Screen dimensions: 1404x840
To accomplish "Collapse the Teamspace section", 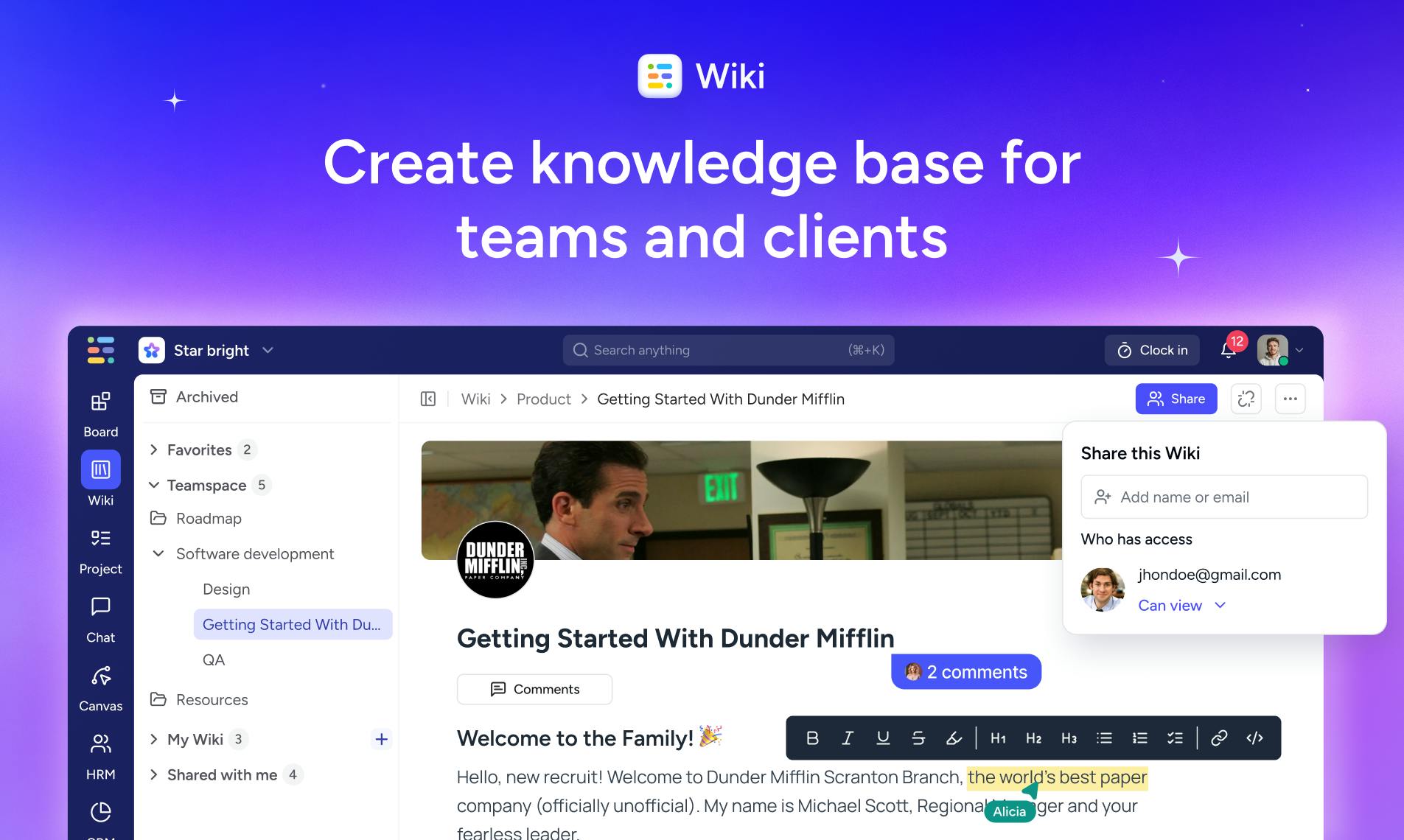I will pos(154,485).
